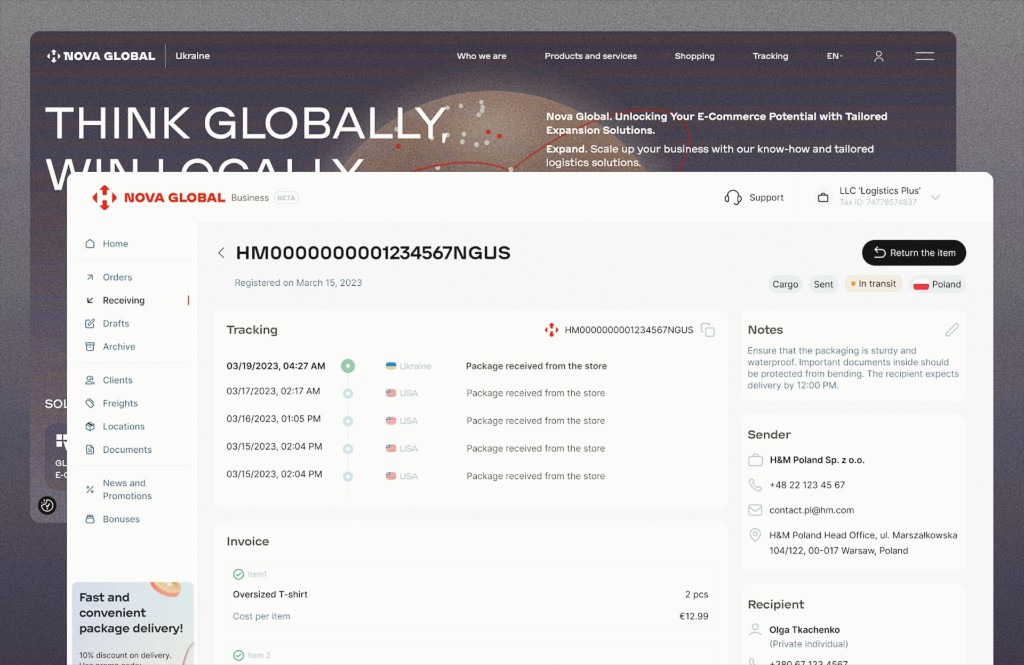Image resolution: width=1024 pixels, height=665 pixels.
Task: Click Who we are in background website
Action: pyautogui.click(x=481, y=56)
